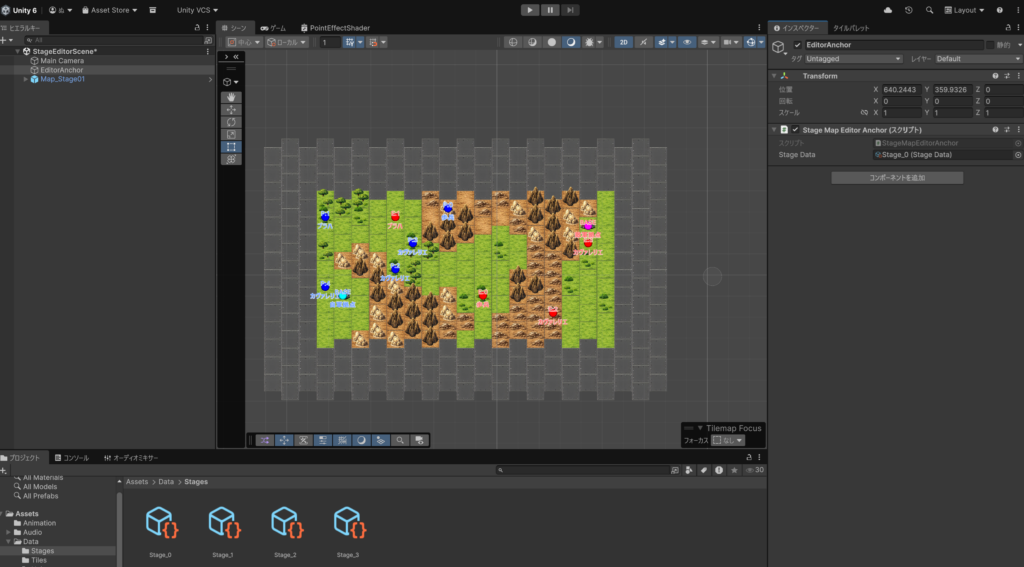Image resolution: width=1024 pixels, height=567 pixels.
Task: Toggle the Stage Map Editor Anchor script checkbox
Action: [x=796, y=130]
